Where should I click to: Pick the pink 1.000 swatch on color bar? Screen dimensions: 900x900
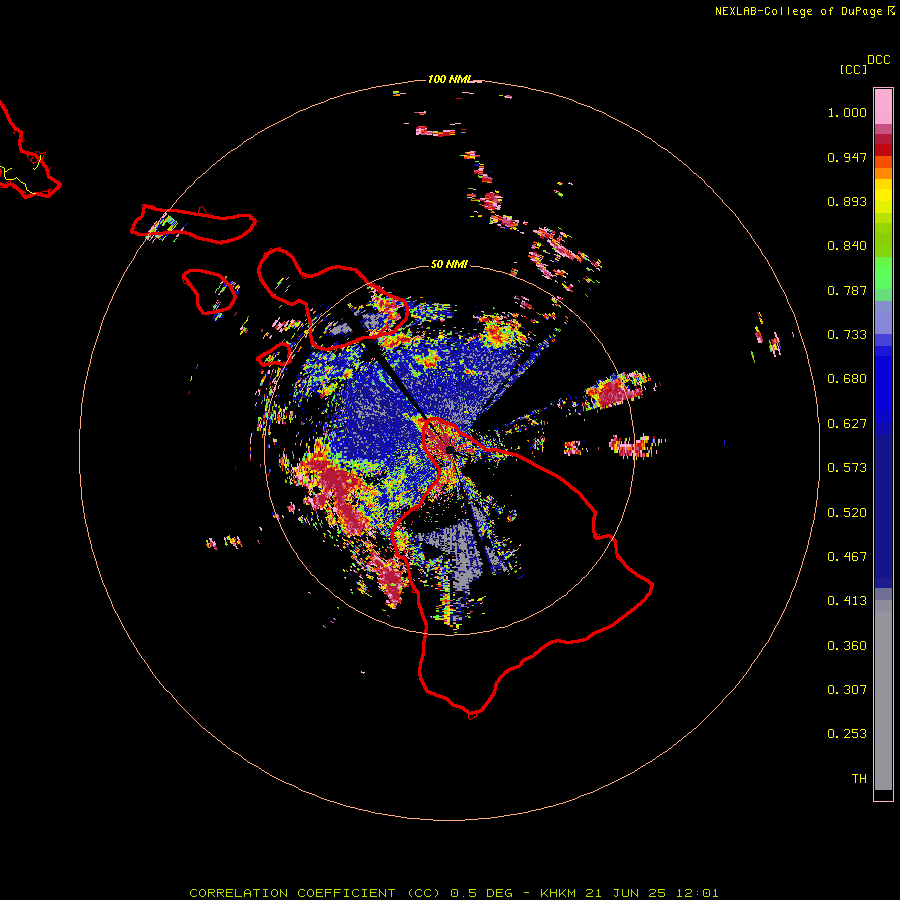point(883,107)
